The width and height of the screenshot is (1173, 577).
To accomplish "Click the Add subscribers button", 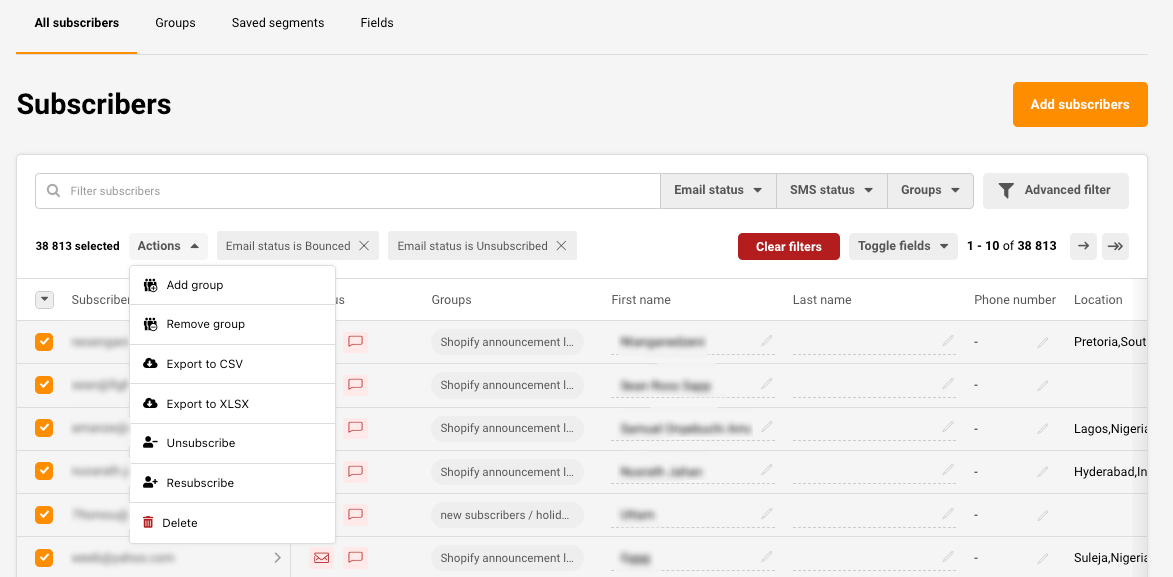I will [1079, 104].
